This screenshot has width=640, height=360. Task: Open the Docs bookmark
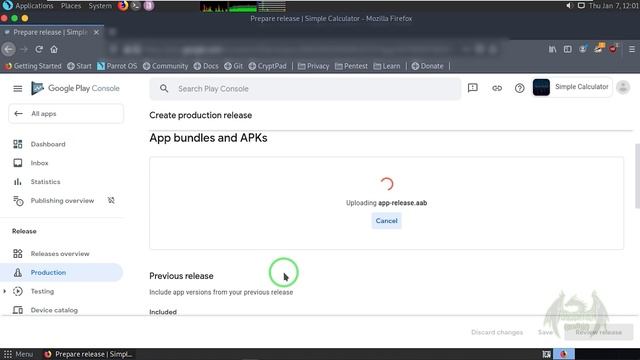click(206, 66)
